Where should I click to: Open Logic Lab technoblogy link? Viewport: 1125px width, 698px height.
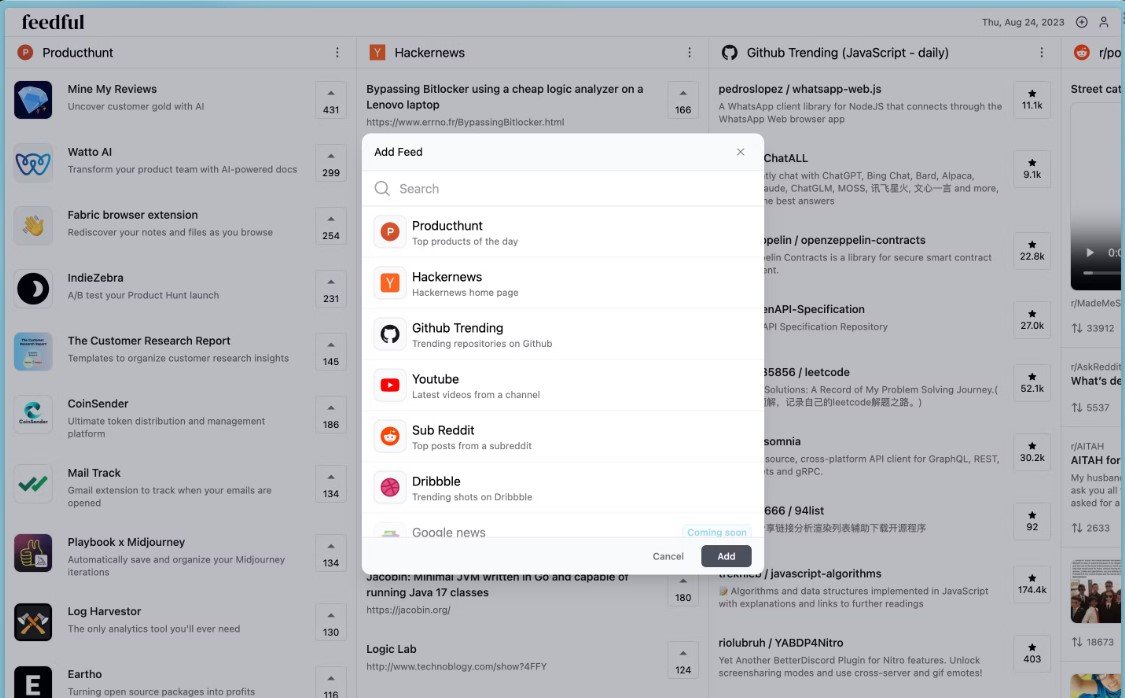[x=456, y=666]
